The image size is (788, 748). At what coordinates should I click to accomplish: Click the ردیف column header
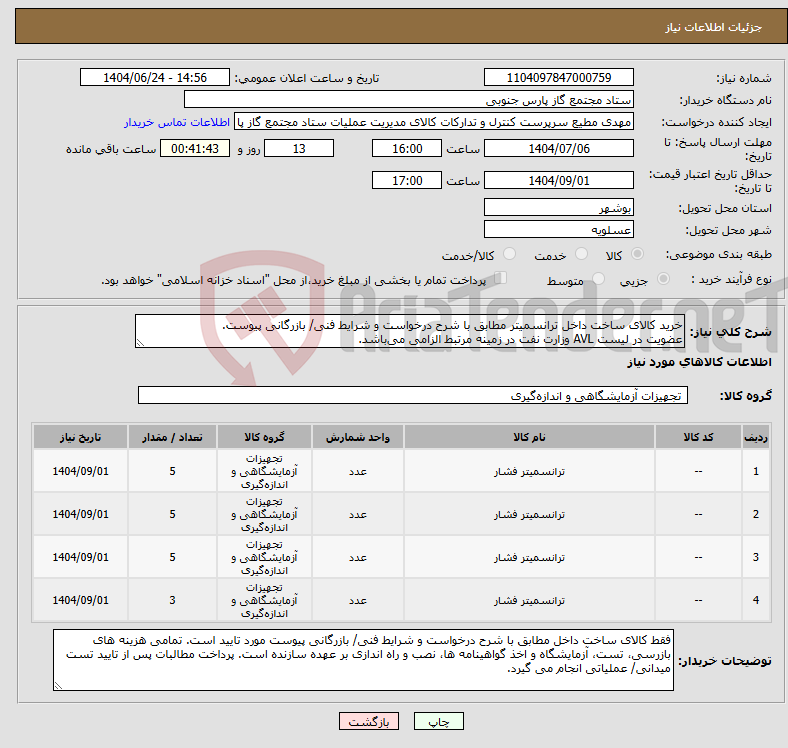pyautogui.click(x=755, y=437)
